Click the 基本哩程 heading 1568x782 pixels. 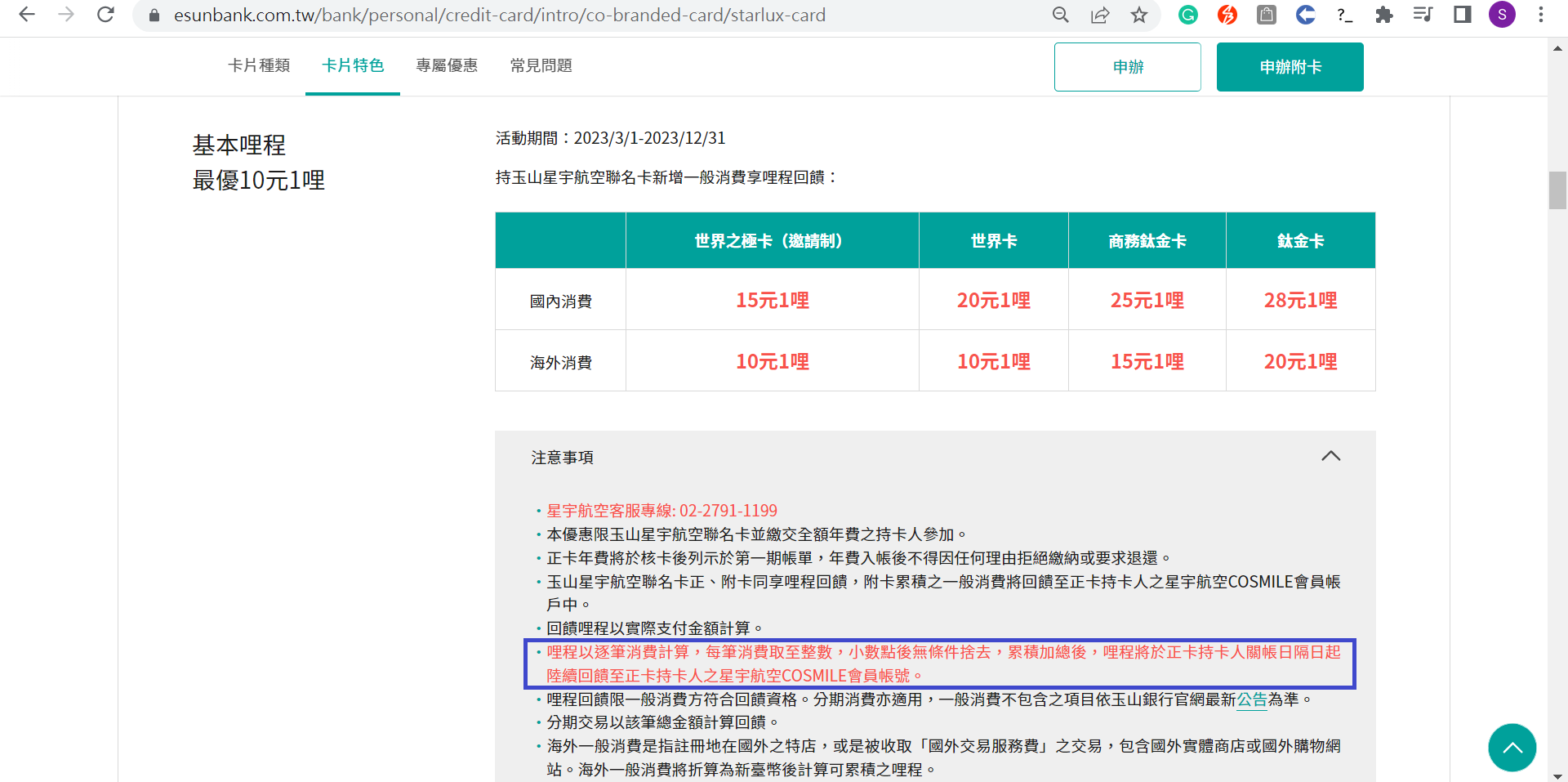click(x=239, y=145)
